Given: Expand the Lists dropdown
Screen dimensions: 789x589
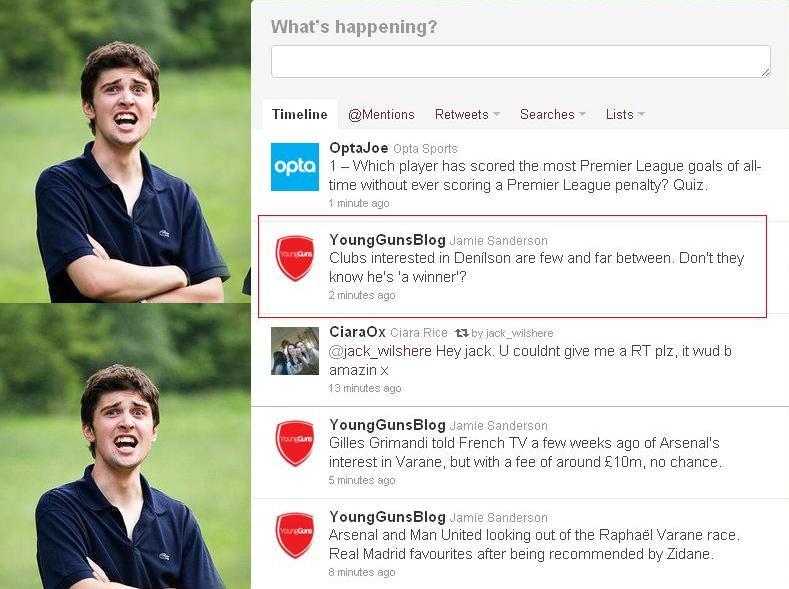Looking at the screenshot, I should click(625, 115).
